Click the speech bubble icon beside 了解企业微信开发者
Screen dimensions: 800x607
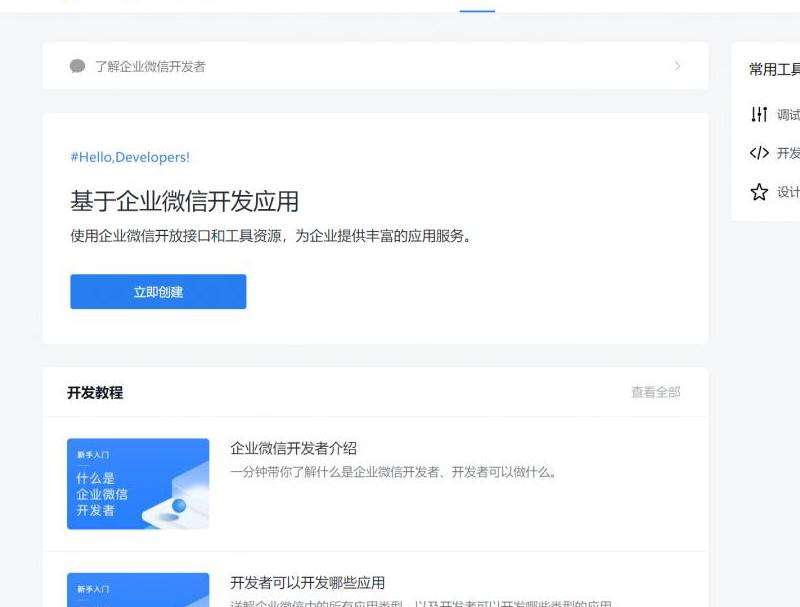(78, 66)
